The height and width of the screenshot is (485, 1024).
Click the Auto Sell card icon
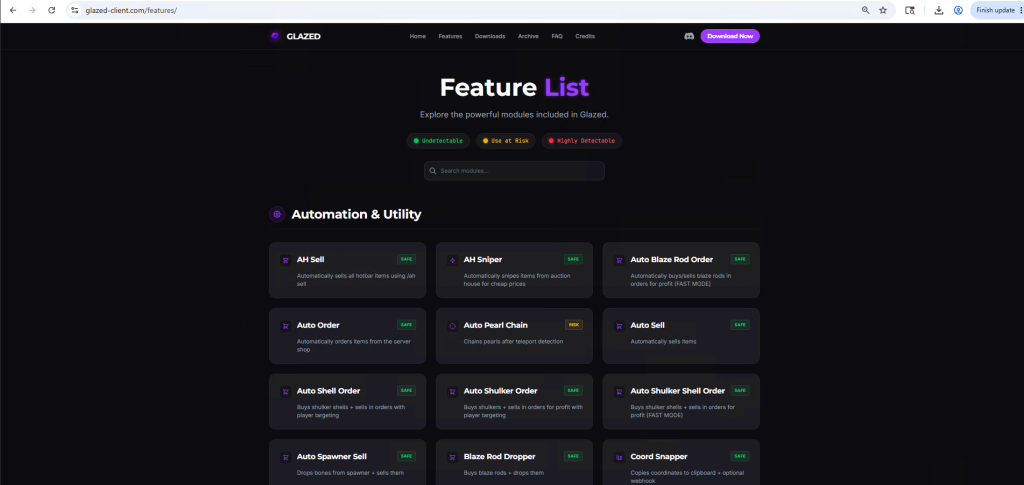(618, 326)
